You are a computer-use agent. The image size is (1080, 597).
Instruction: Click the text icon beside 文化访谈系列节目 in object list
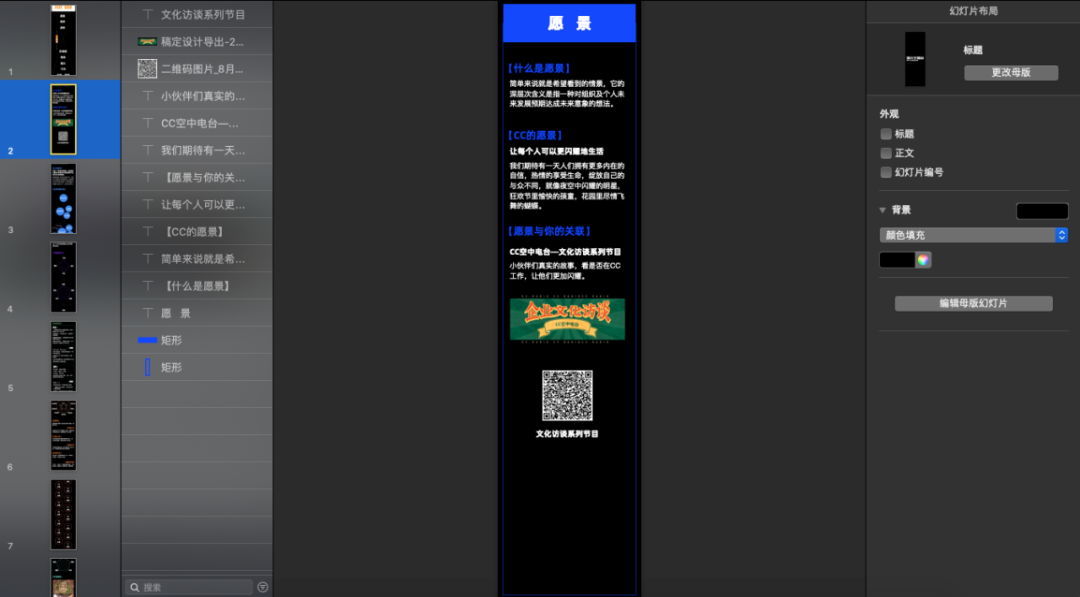tap(147, 14)
